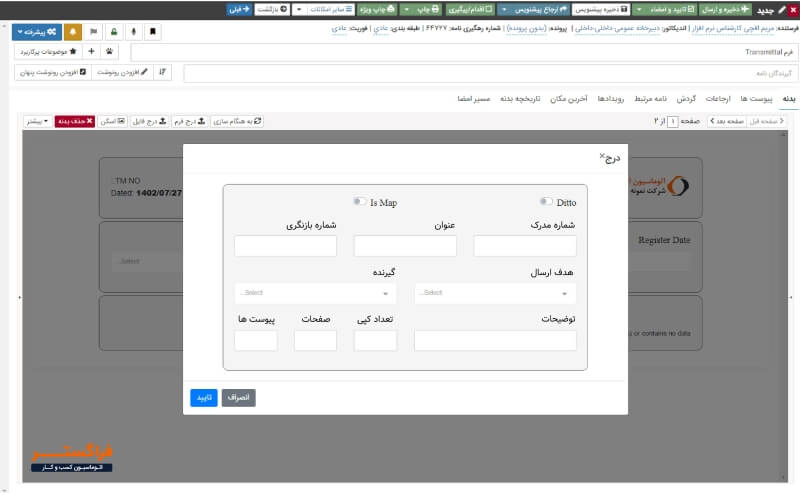Toggle the Ditto switch

point(546,202)
